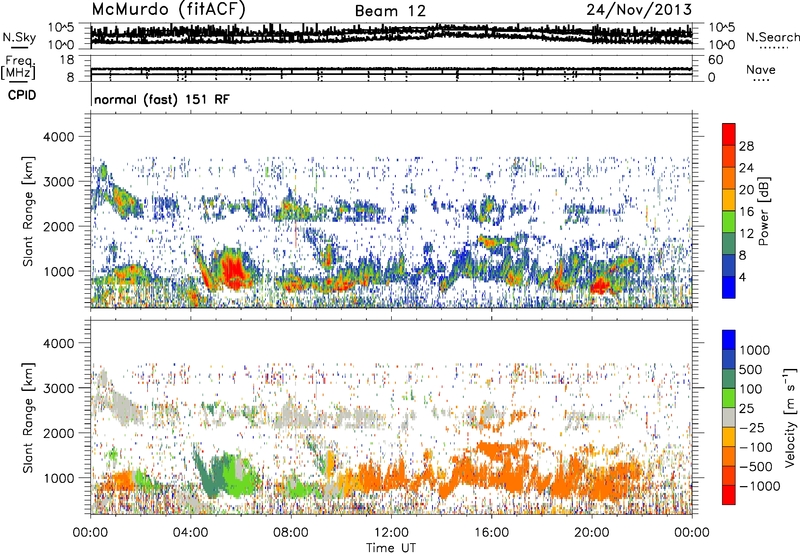Image resolution: width=800 pixels, height=554 pixels.
Task: Click the 100 value on the velocity scale
Action: [751, 389]
